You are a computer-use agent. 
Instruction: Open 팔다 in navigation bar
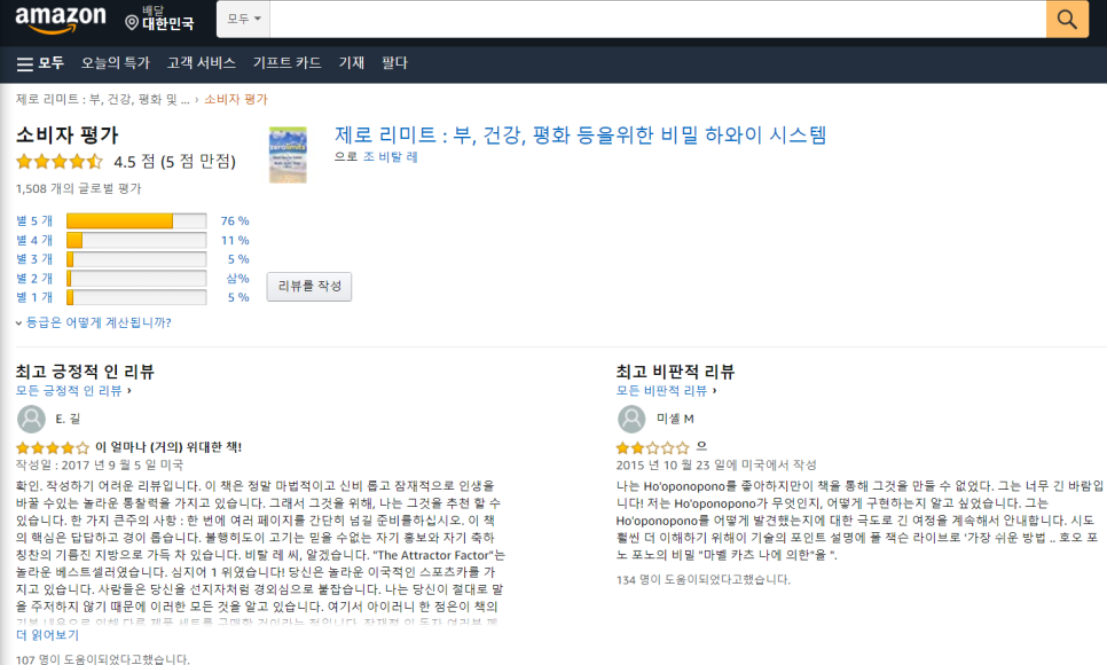click(x=394, y=63)
